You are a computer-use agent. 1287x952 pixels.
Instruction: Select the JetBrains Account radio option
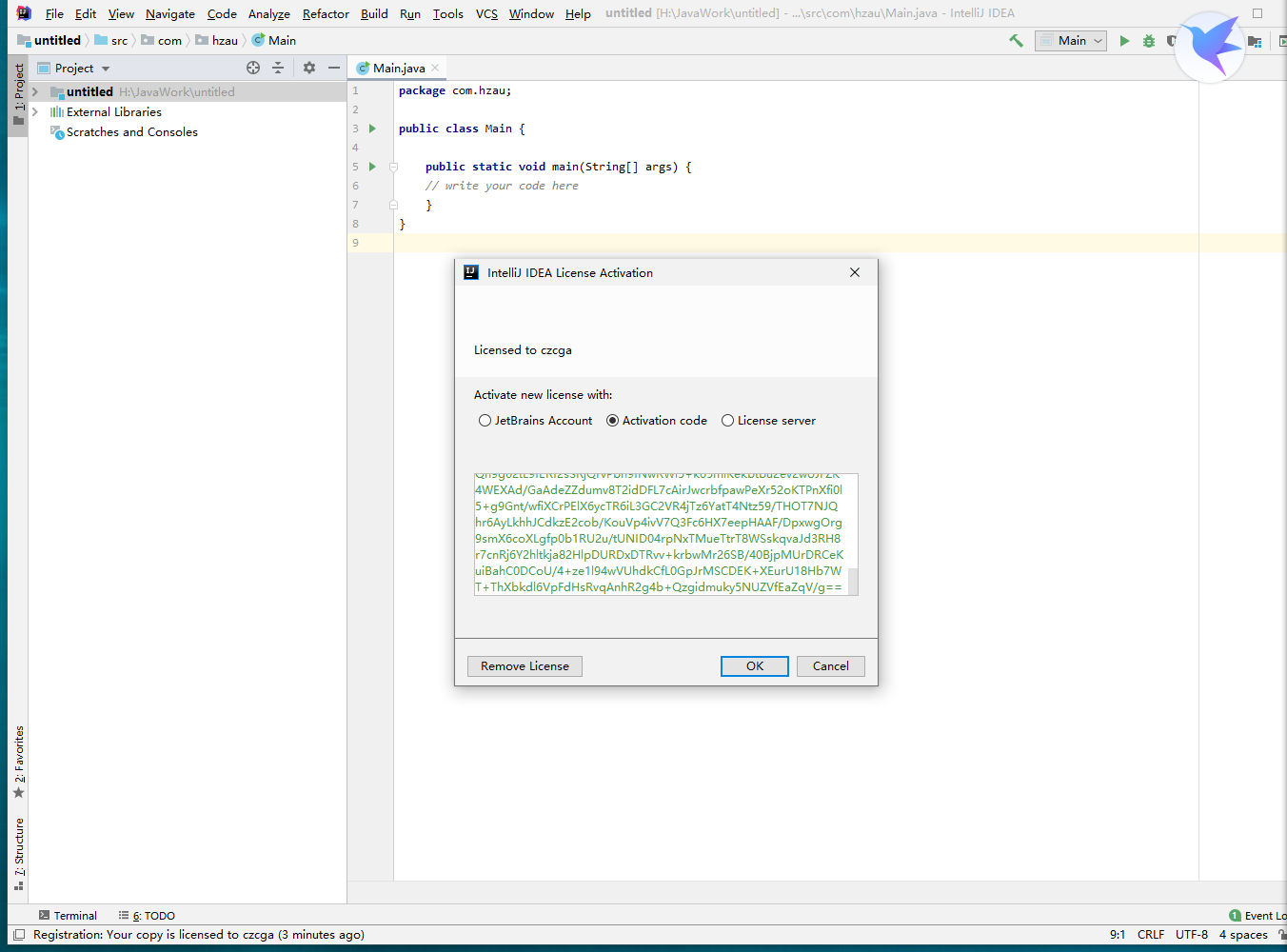(535, 421)
